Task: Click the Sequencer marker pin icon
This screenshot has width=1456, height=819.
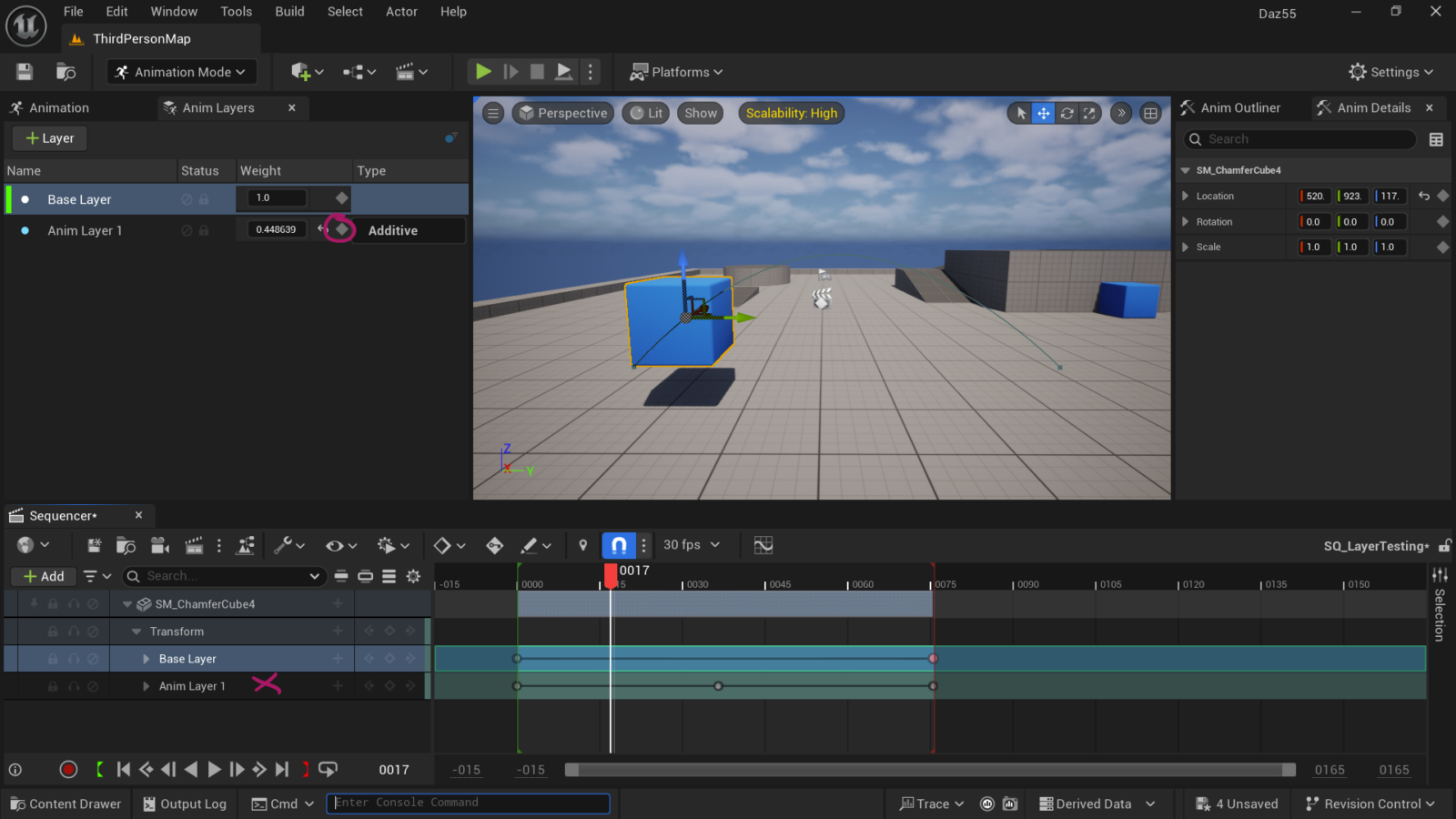Action: (x=583, y=545)
